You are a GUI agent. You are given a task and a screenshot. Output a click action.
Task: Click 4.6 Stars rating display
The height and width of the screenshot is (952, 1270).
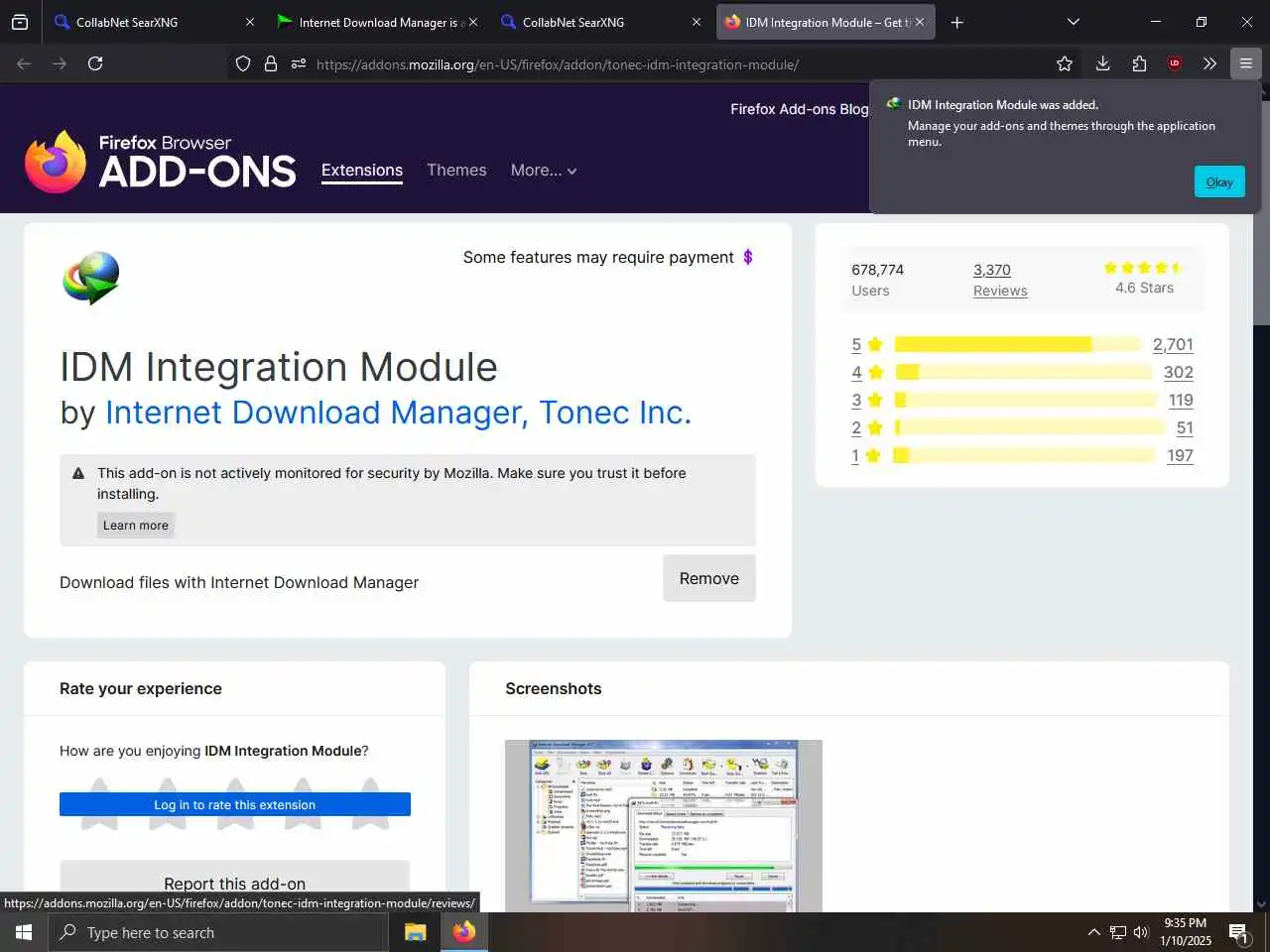(1144, 279)
